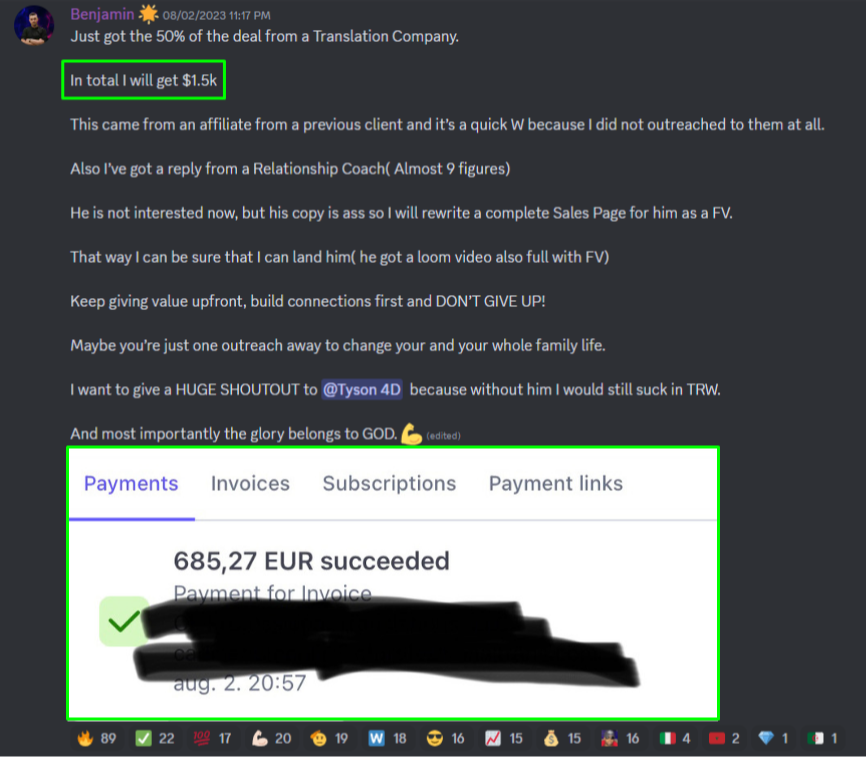Toggle the green checkmark reaction with 22

[x=155, y=738]
